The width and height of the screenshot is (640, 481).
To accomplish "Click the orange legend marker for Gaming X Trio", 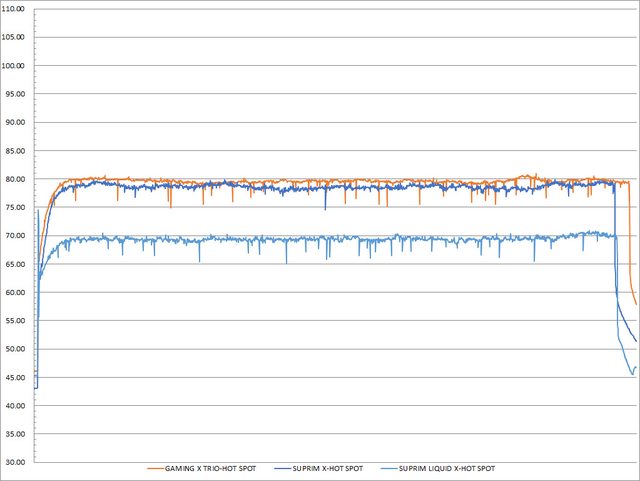I will [156, 468].
